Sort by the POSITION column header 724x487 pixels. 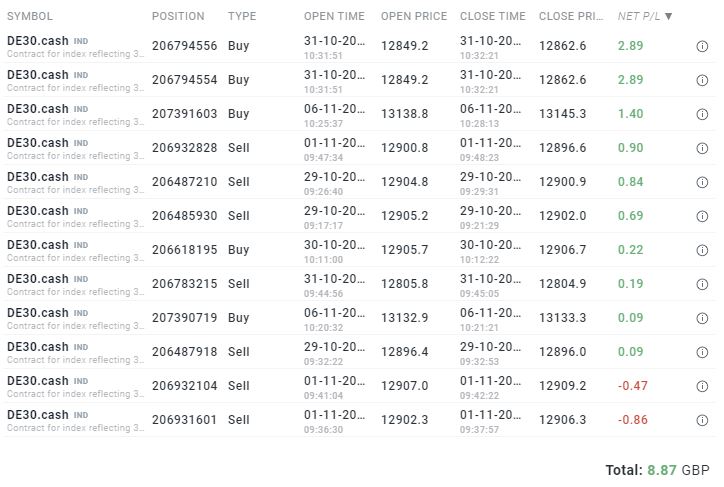pos(178,16)
